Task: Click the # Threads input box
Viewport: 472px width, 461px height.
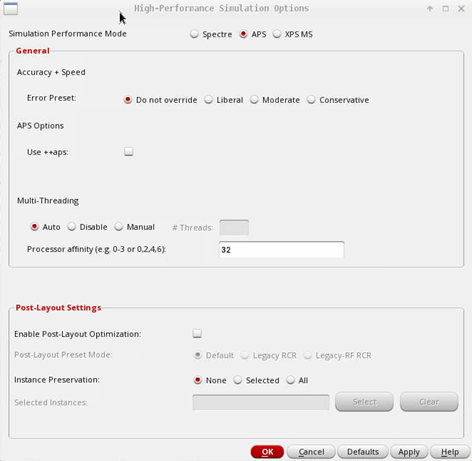Action: coord(234,227)
